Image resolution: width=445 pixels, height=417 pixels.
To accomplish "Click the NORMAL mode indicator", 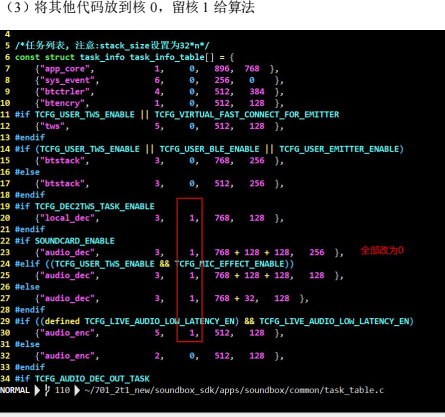I will 15,390.
